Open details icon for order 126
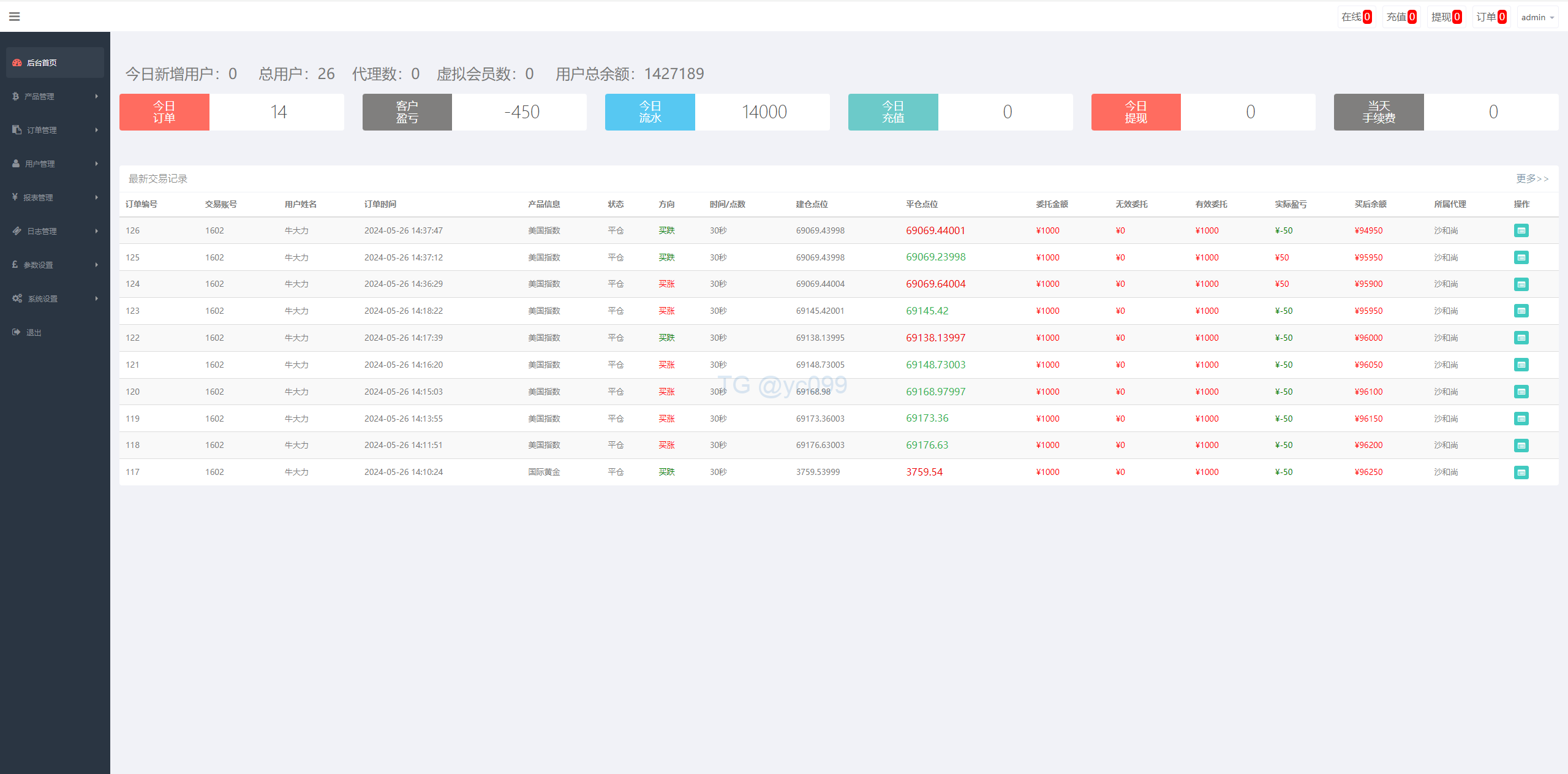This screenshot has height=774, width=1568. pyautogui.click(x=1521, y=230)
